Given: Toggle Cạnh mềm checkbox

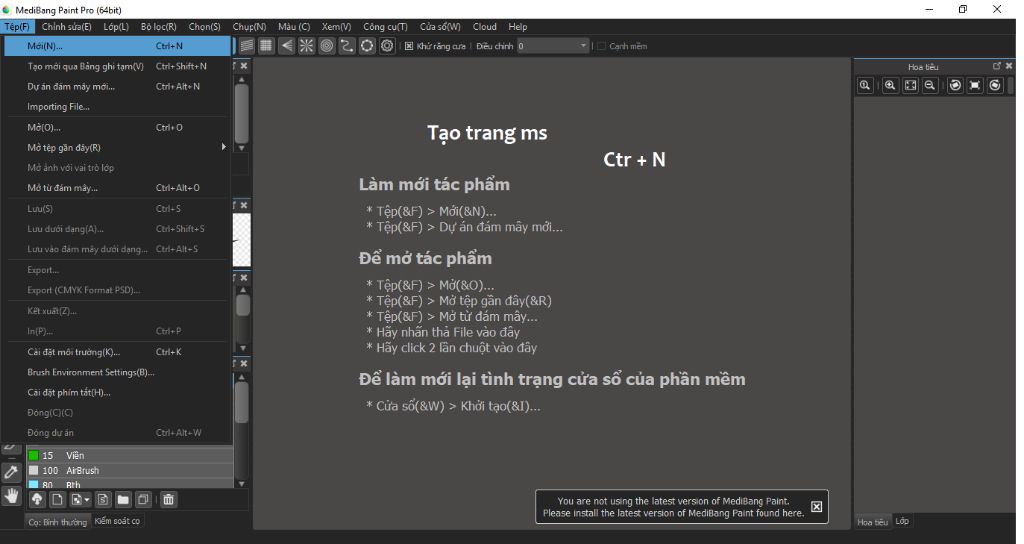Looking at the screenshot, I should click(x=601, y=46).
